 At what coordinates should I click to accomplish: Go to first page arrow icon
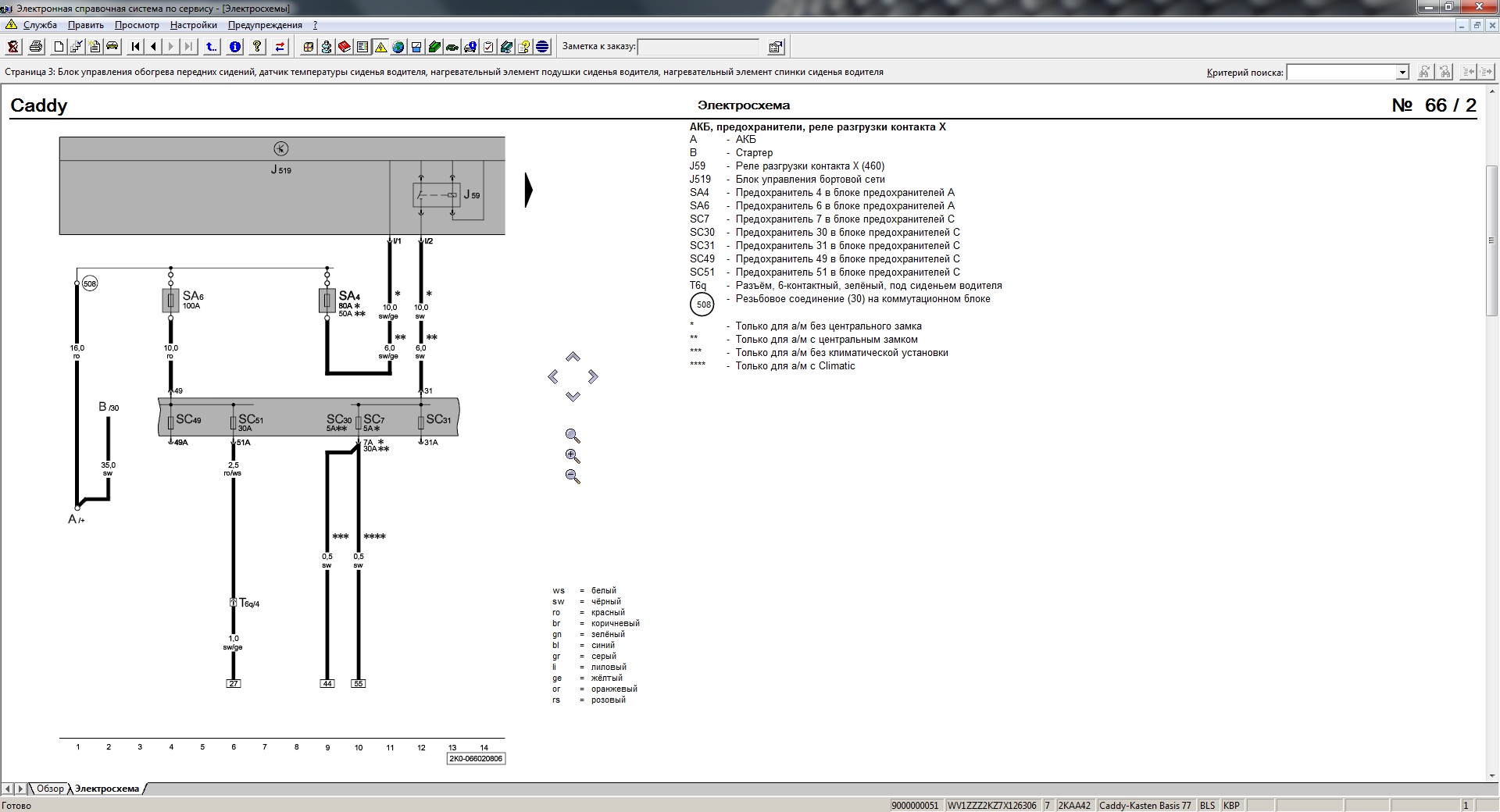(136, 47)
